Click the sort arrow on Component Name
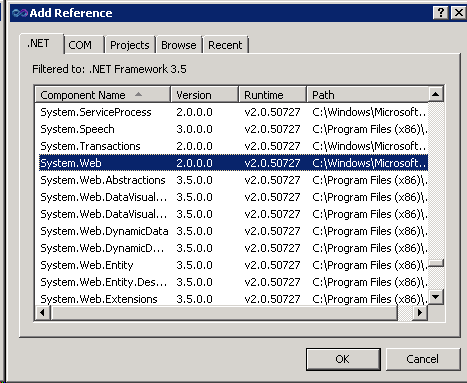The height and width of the screenshot is (383, 467). (x=138, y=94)
